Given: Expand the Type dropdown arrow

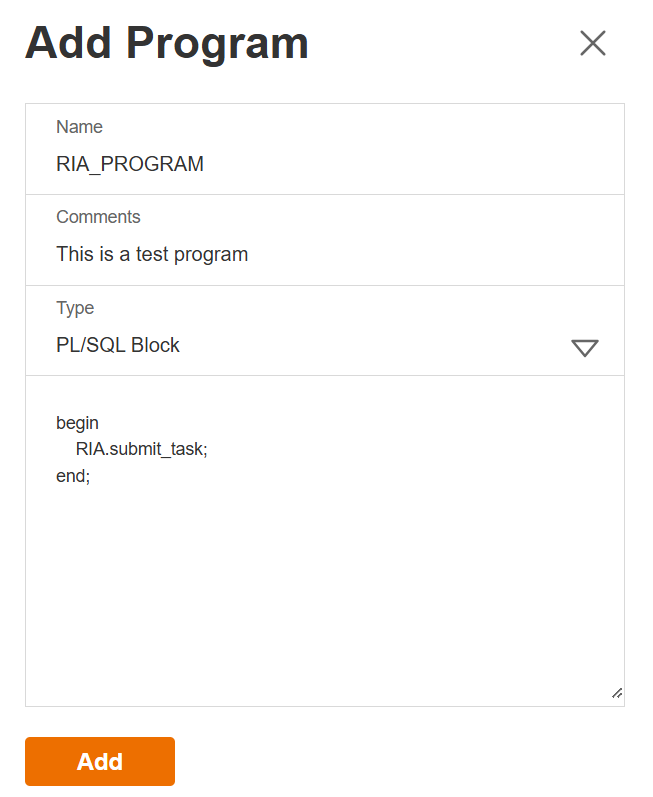Looking at the screenshot, I should pos(584,347).
